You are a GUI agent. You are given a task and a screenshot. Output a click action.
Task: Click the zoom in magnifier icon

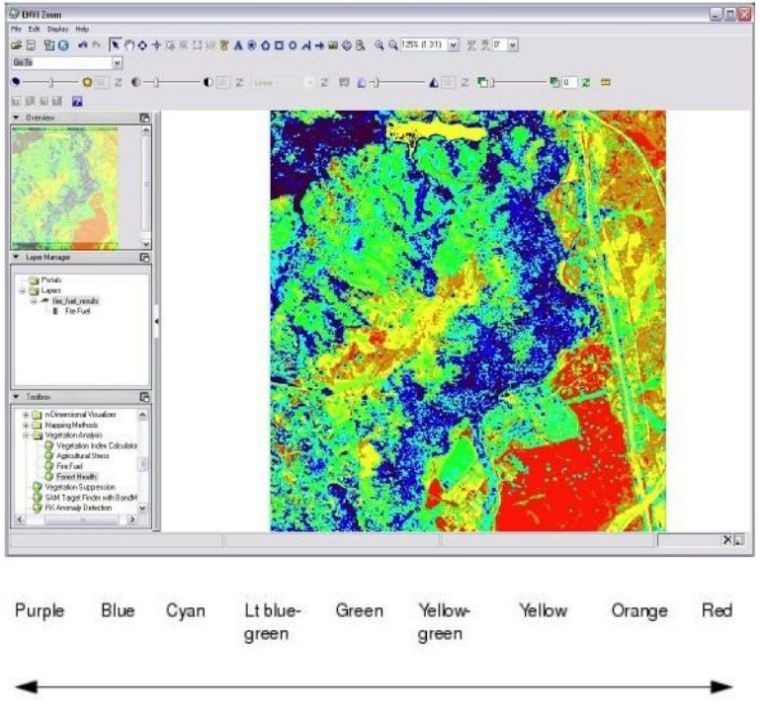pyautogui.click(x=380, y=45)
